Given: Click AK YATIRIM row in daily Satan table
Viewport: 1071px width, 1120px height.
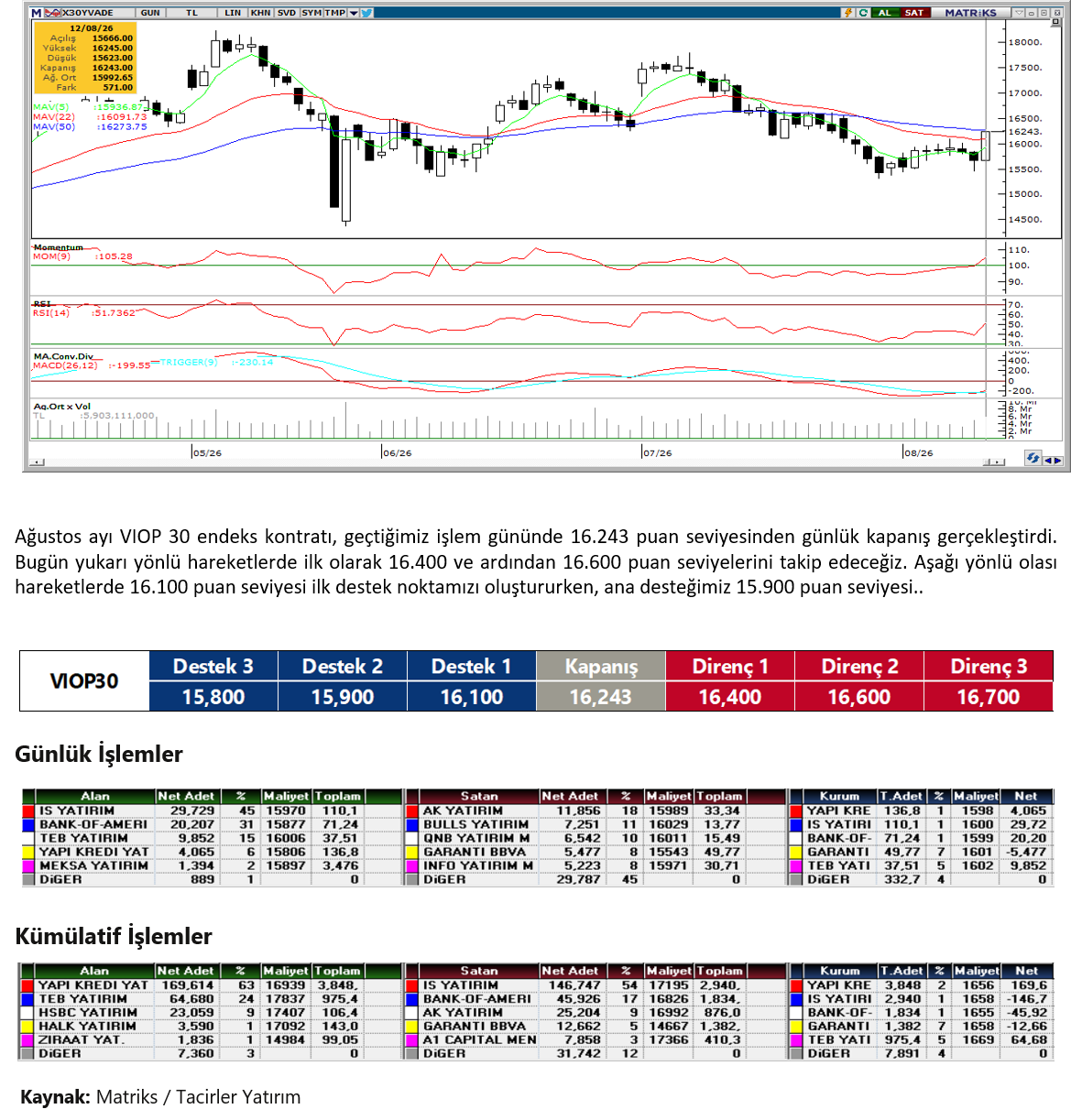Looking at the screenshot, I should coord(596,810).
